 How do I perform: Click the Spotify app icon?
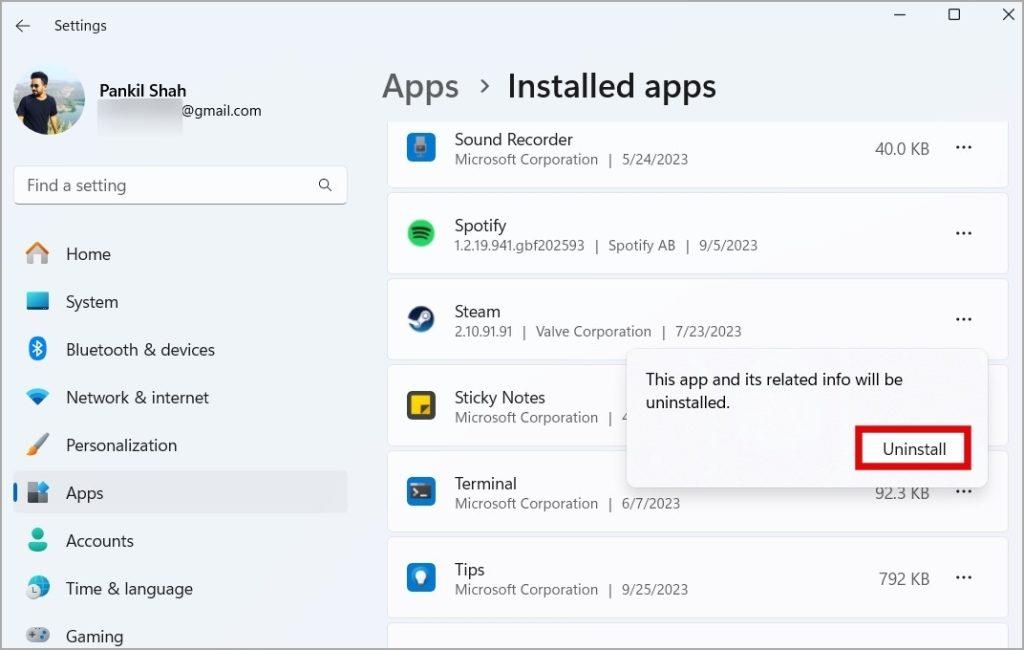(421, 233)
